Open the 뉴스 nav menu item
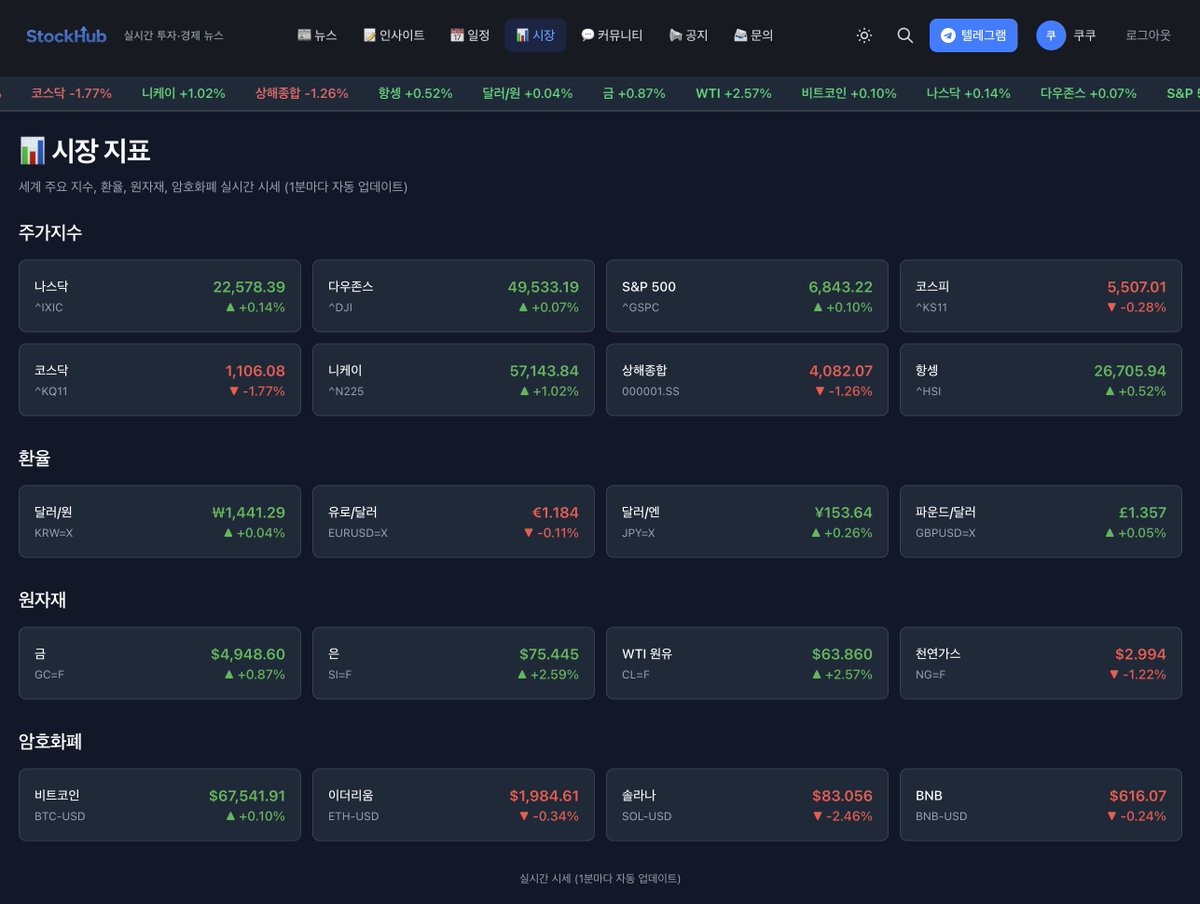The image size is (1200, 904). point(317,35)
